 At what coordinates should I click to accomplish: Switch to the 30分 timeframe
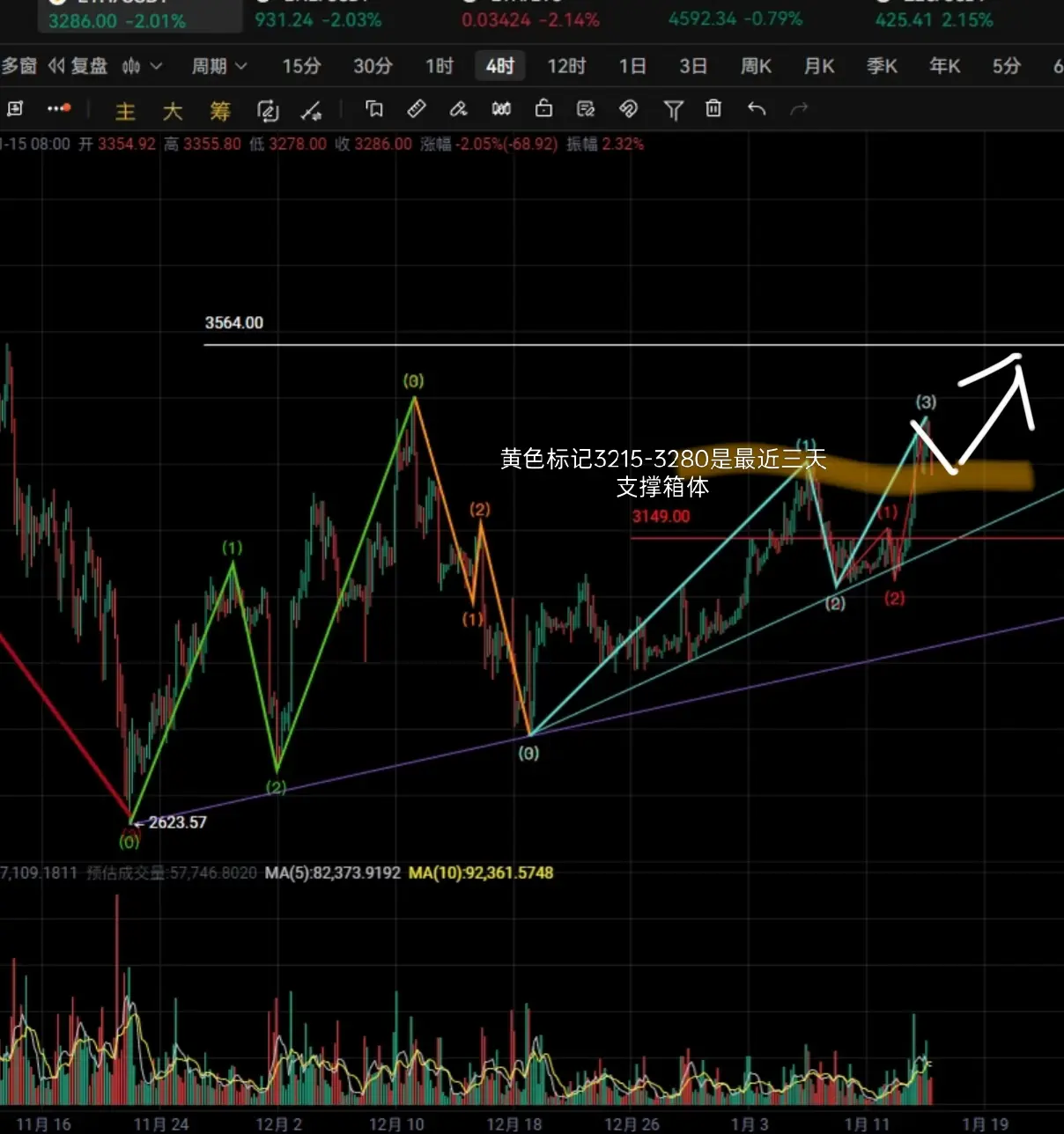tap(373, 66)
